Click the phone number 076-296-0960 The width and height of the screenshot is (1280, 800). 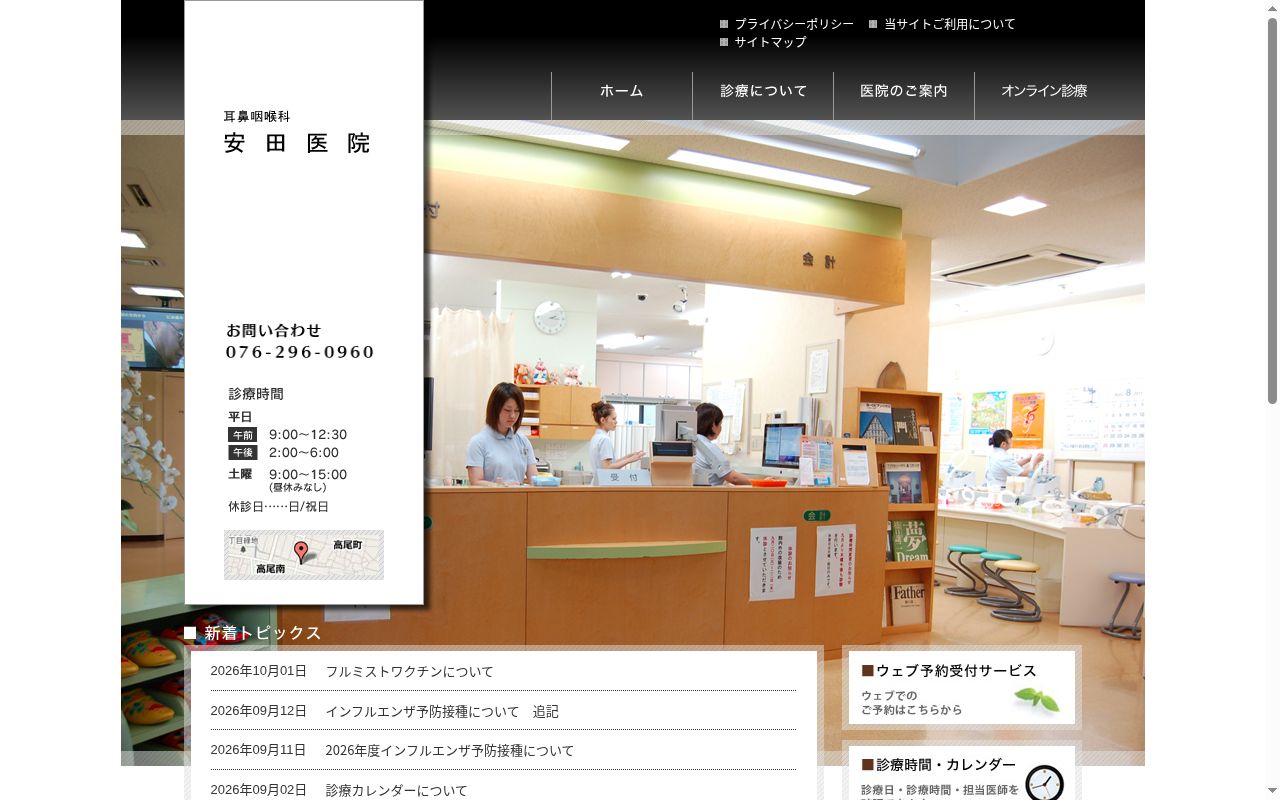tap(300, 352)
